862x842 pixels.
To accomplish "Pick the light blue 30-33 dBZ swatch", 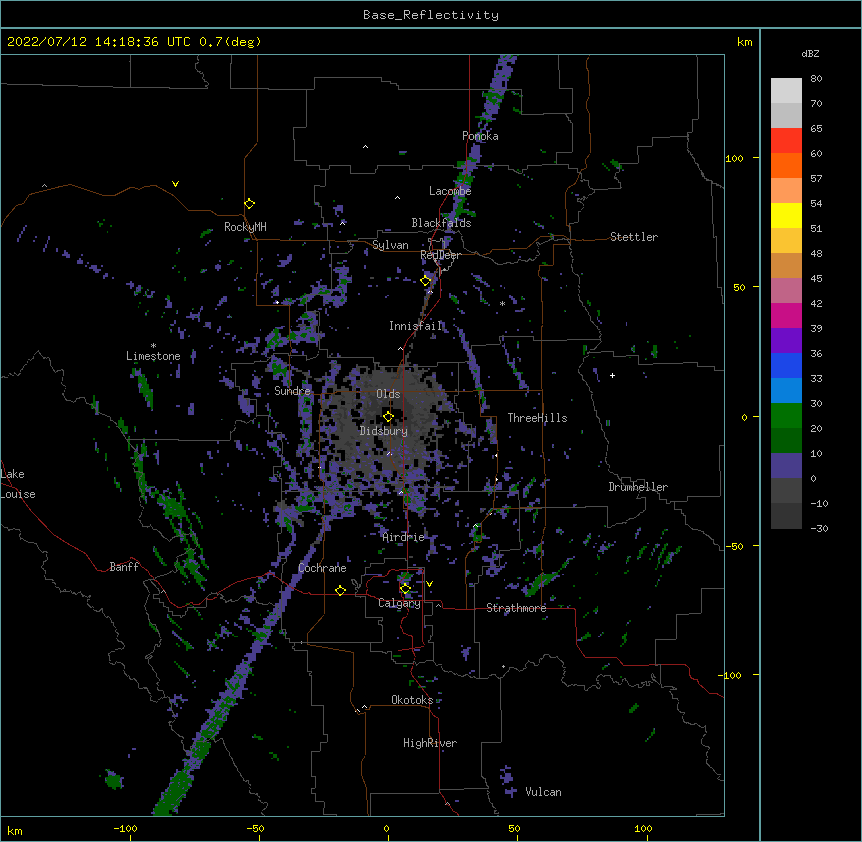I will point(786,390).
